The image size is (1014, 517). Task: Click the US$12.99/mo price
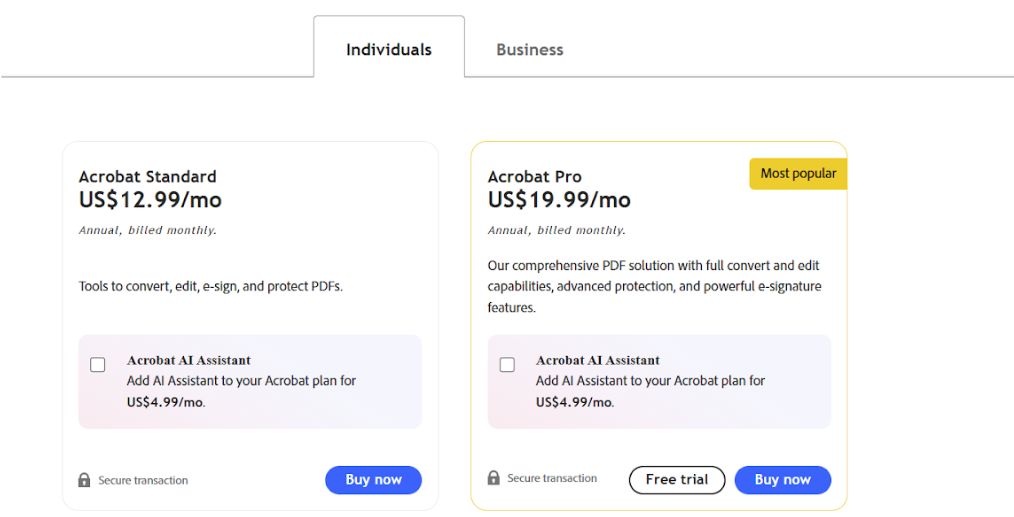coord(150,200)
